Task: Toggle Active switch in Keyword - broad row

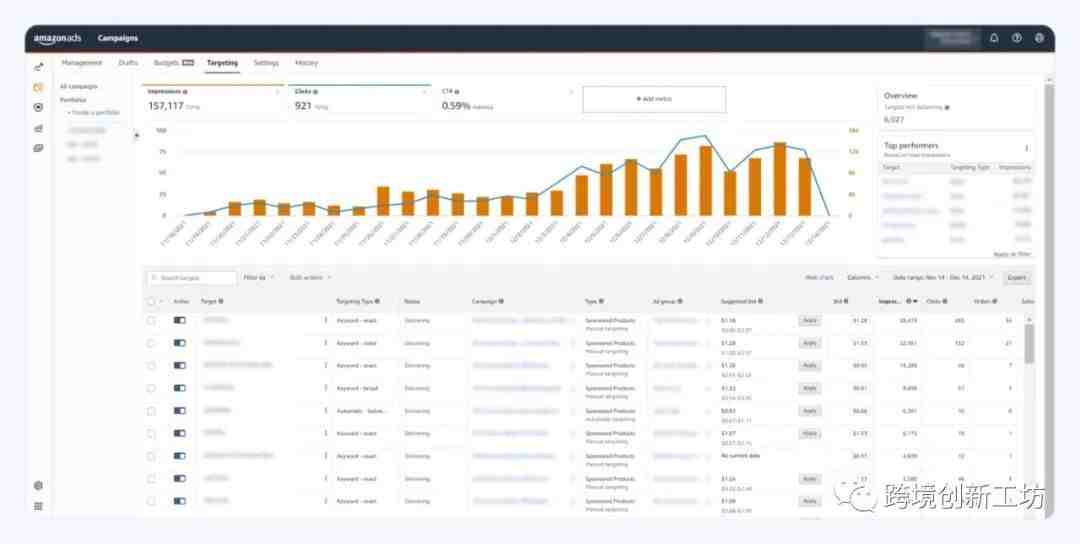Action: click(180, 388)
